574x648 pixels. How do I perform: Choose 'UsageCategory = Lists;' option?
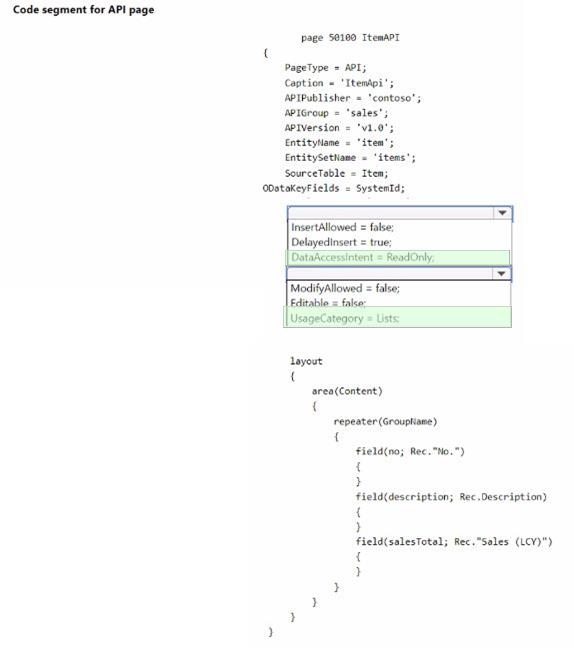(x=398, y=318)
